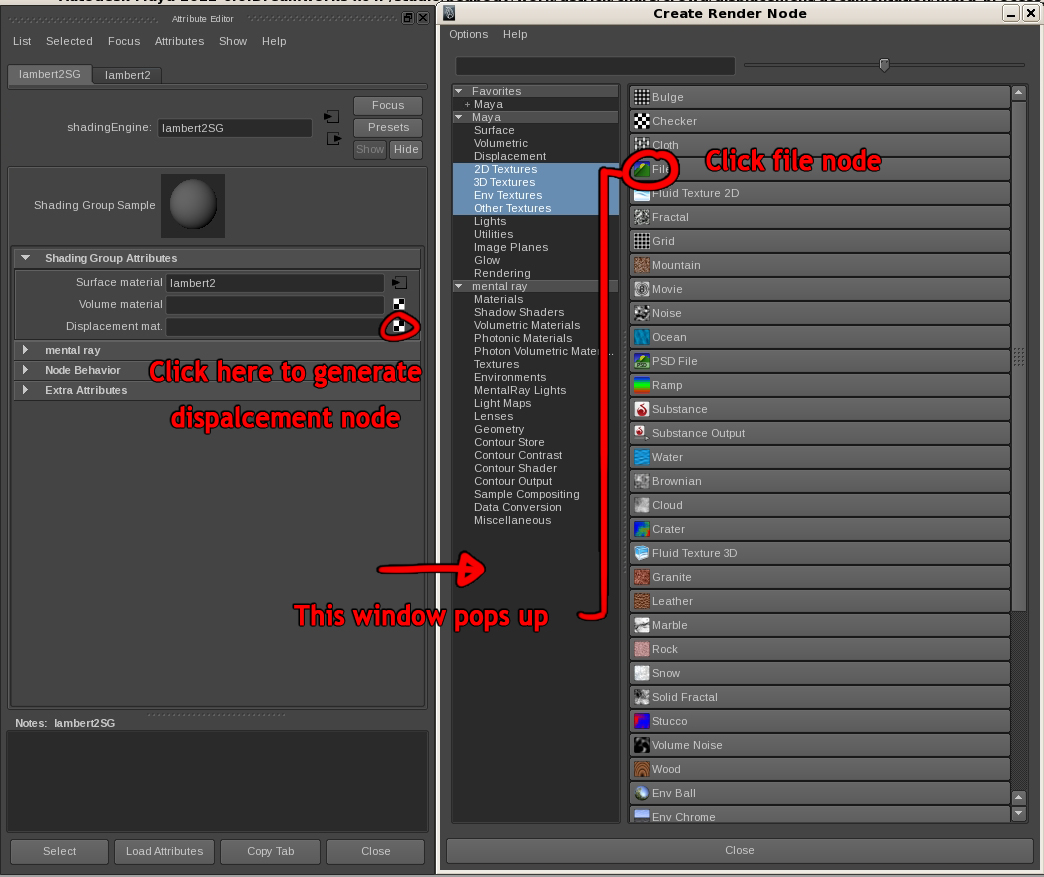The width and height of the screenshot is (1044, 877).
Task: Collapse the Maya tree category
Action: tap(459, 117)
